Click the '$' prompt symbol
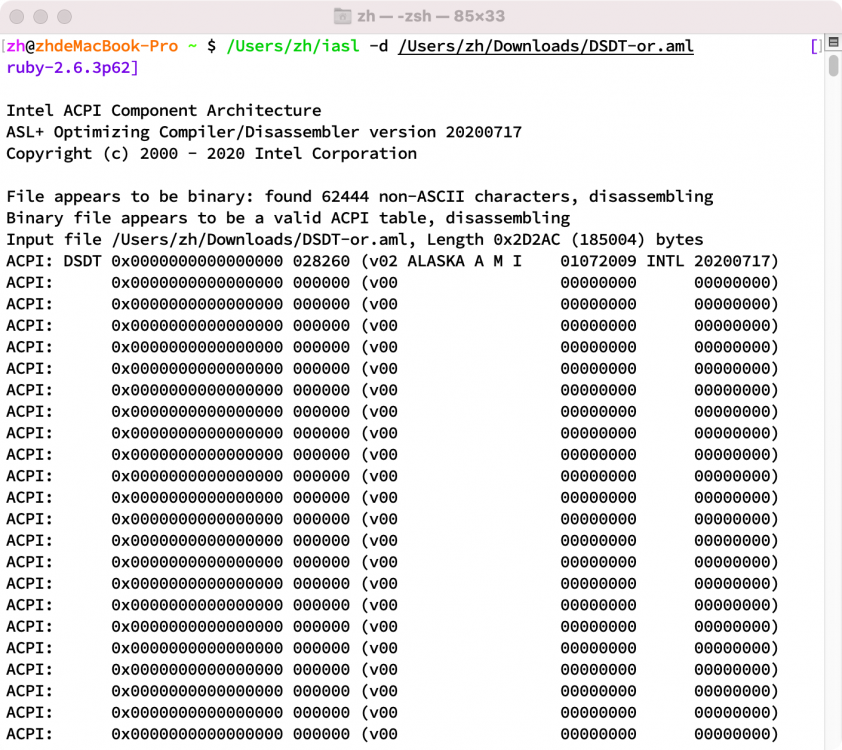The image size is (842, 750). click(x=212, y=46)
